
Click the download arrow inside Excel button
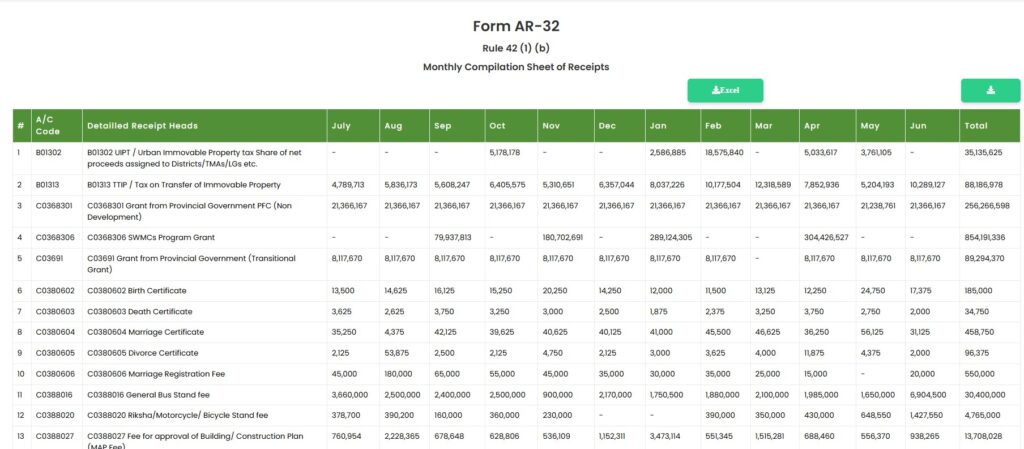[x=715, y=90]
